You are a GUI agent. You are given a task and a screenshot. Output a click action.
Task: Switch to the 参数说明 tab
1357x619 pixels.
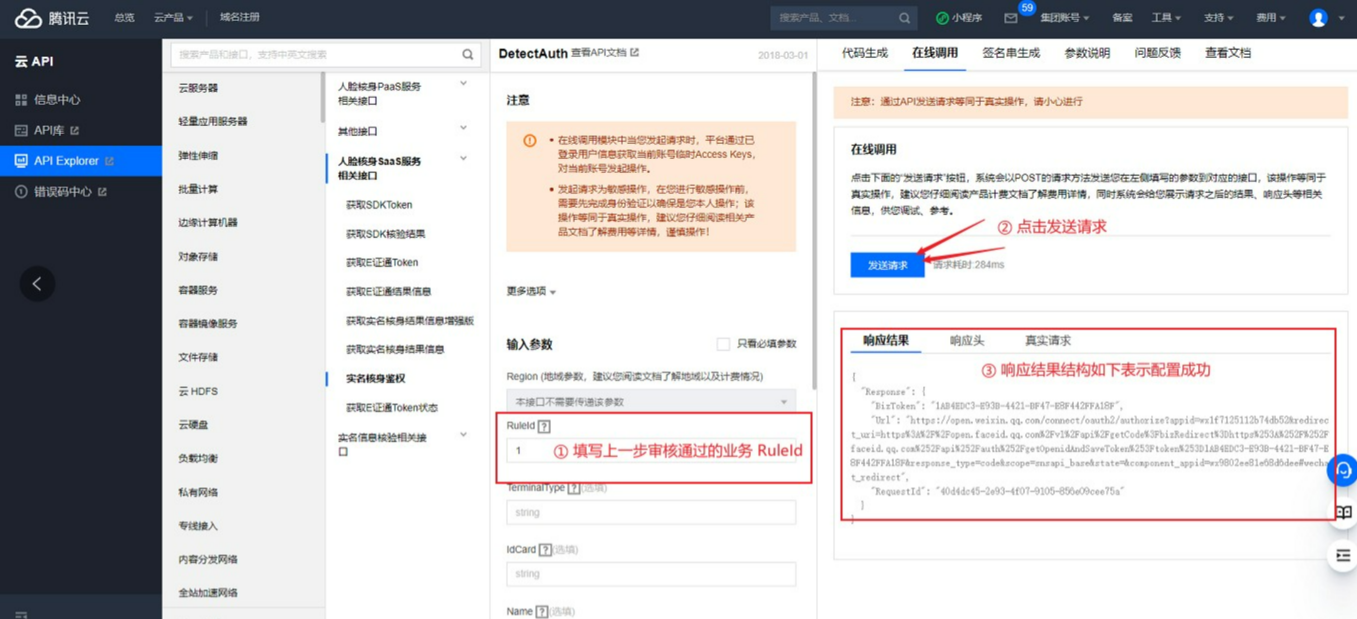coord(1087,53)
